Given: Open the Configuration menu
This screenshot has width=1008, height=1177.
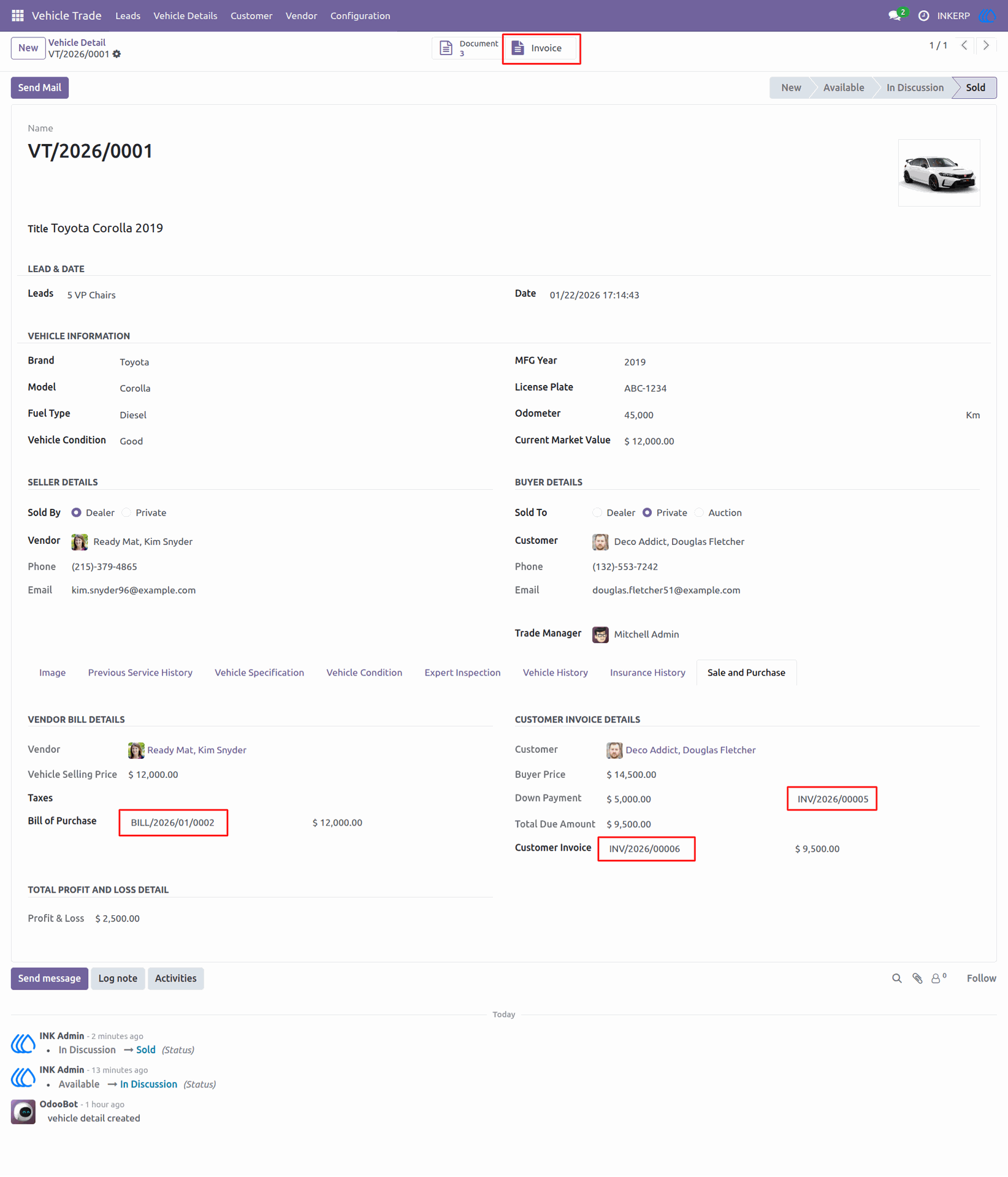Looking at the screenshot, I should [x=360, y=16].
